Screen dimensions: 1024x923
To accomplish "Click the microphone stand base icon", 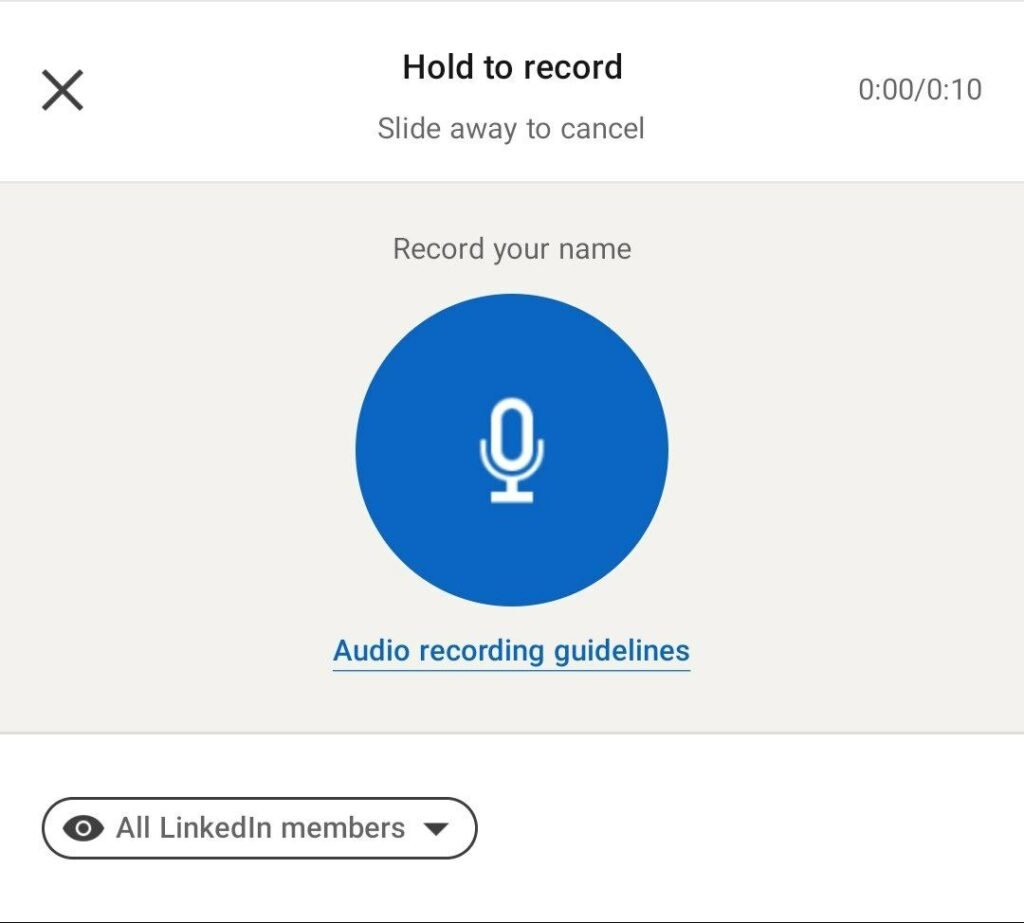I will [x=512, y=492].
